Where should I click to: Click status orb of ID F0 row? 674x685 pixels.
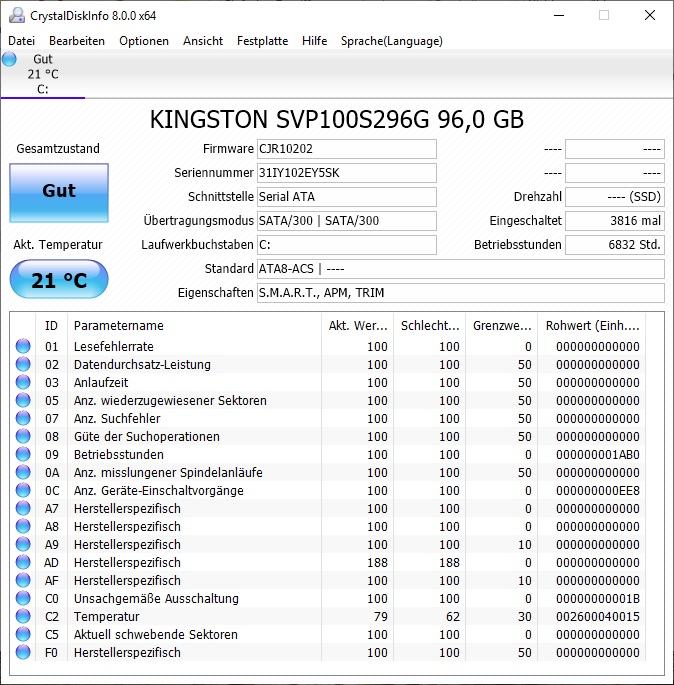coord(23,652)
